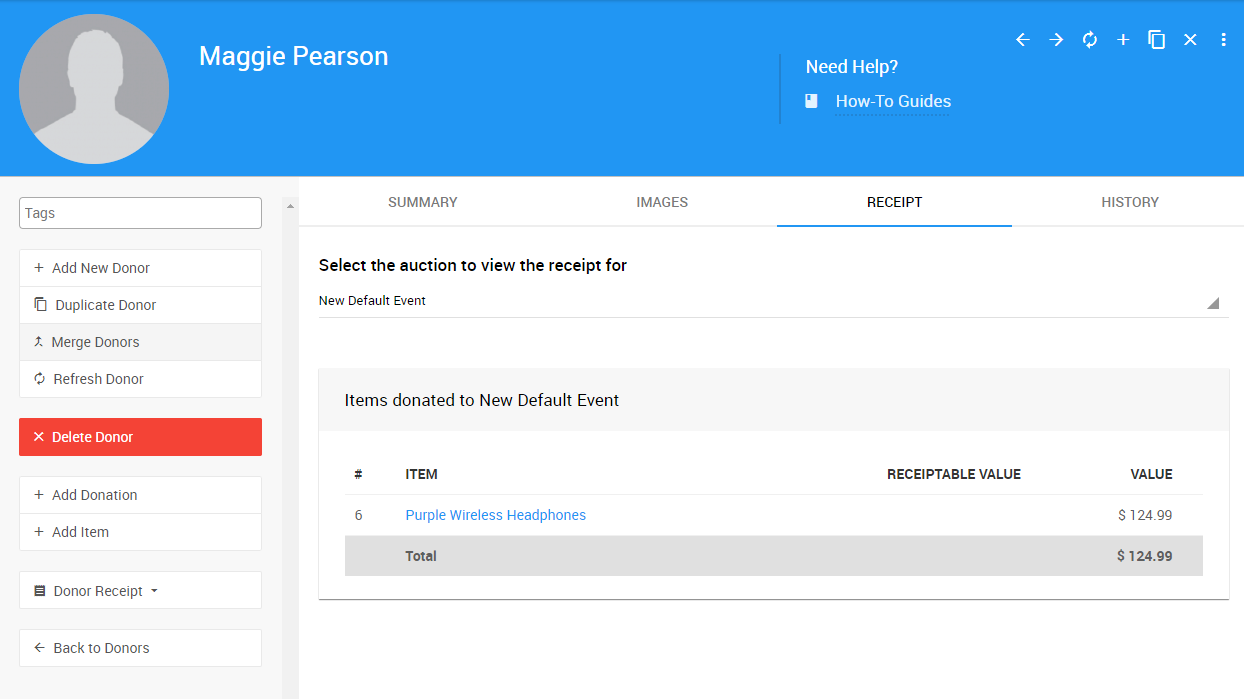Click the X close icon in header

click(x=1190, y=40)
